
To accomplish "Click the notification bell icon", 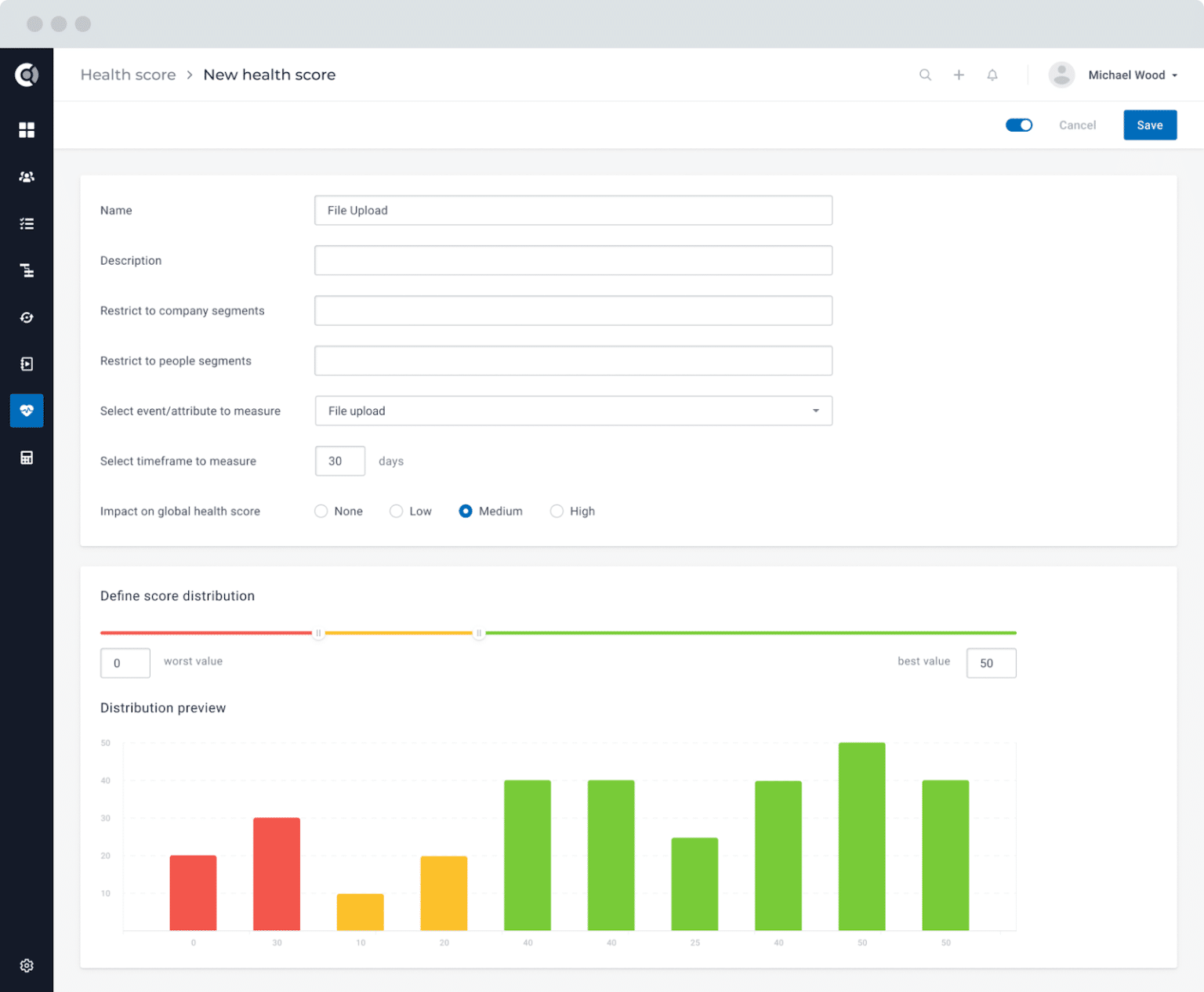I will pyautogui.click(x=992, y=74).
